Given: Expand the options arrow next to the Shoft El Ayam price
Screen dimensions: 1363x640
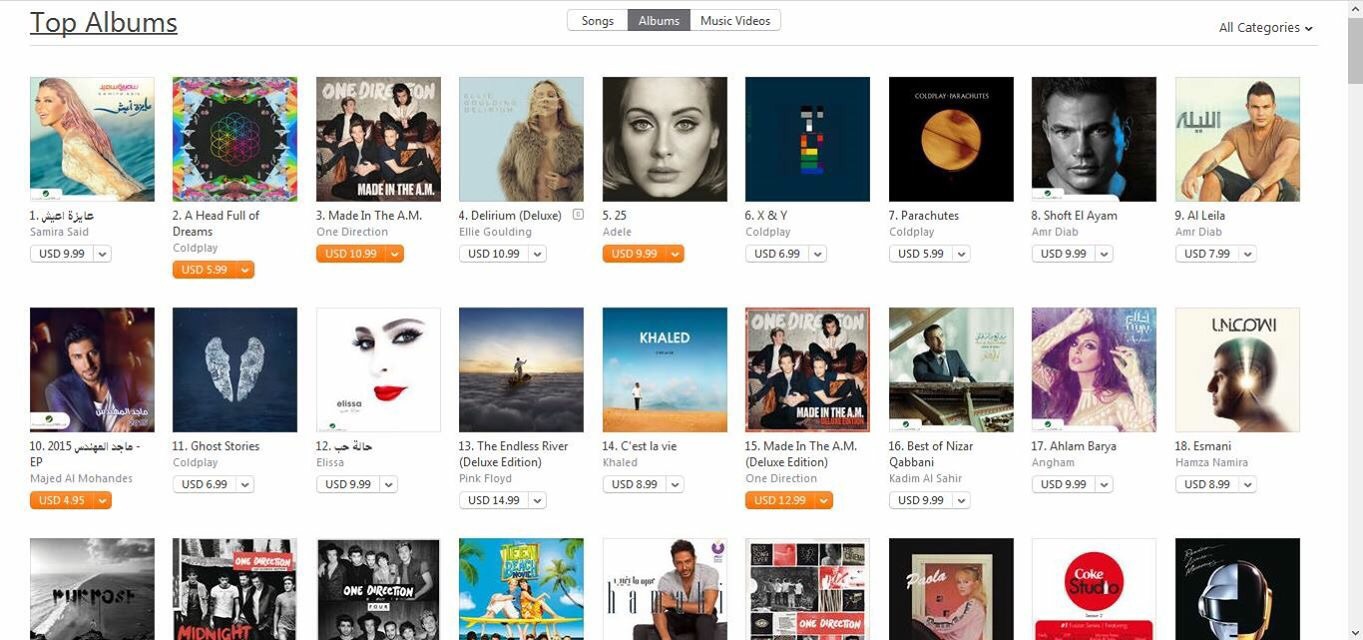Looking at the screenshot, I should [x=1104, y=254].
